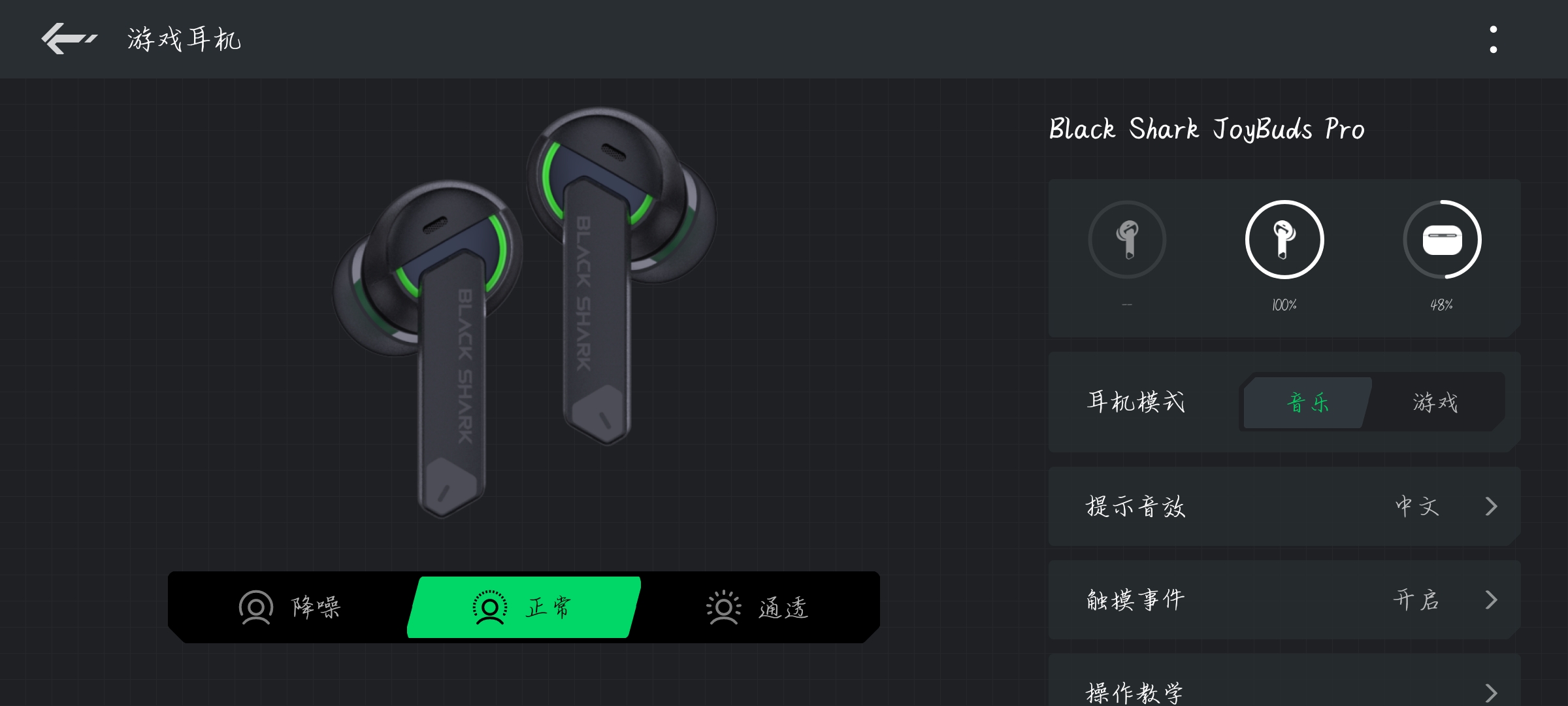Select the 正常 normal mode tab
The height and width of the screenshot is (706, 1568).
[x=523, y=607]
